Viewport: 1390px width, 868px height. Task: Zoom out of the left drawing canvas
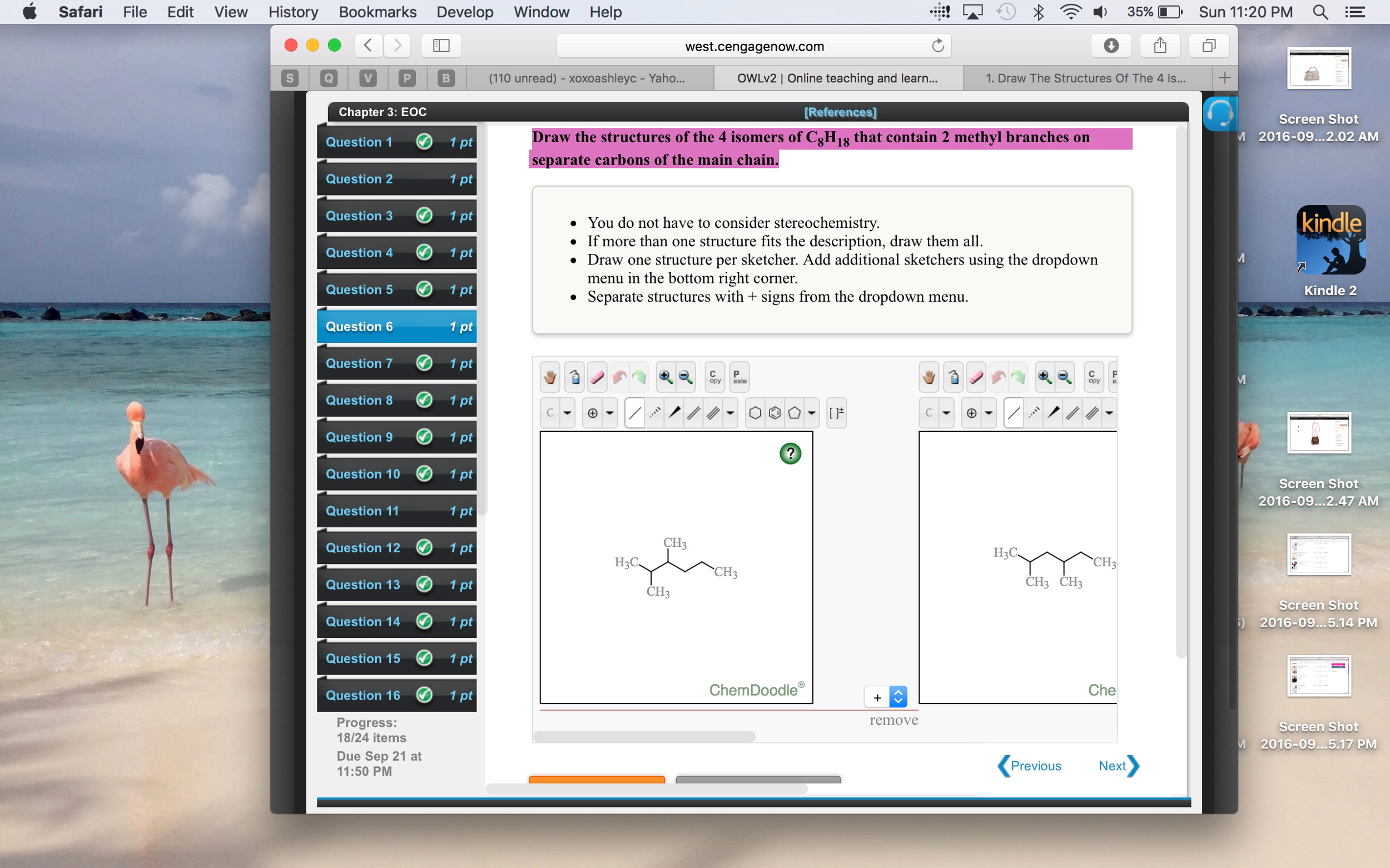(x=684, y=377)
